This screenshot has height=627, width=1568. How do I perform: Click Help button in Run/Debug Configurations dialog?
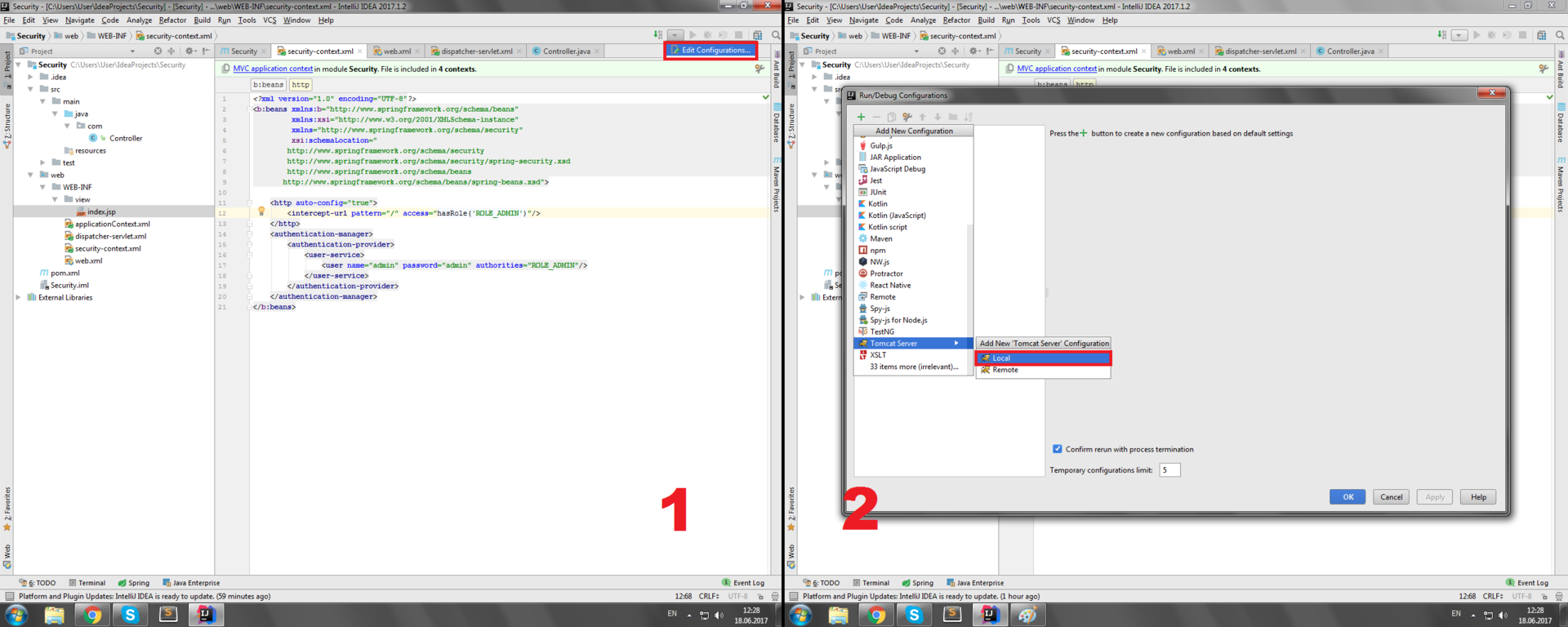[1478, 496]
